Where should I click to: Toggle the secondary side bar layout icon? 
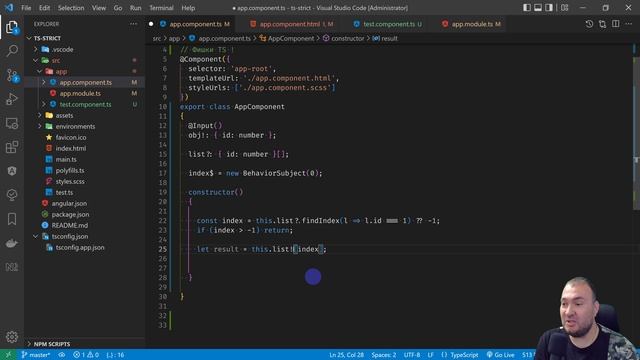549,8
